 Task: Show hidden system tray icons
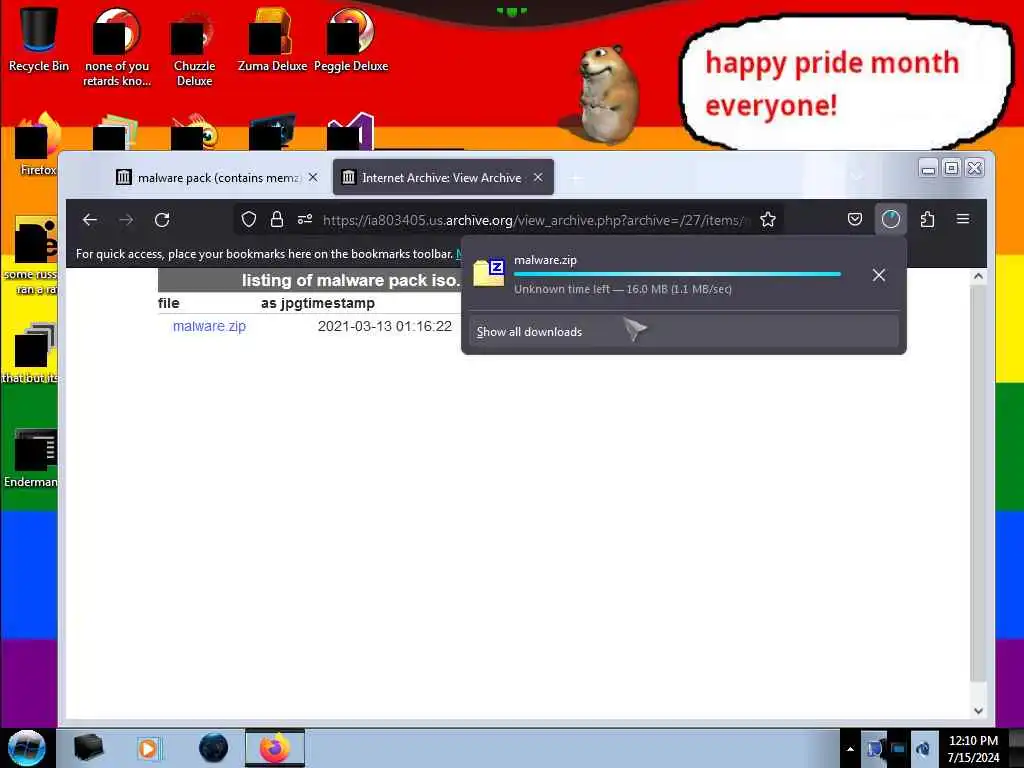tap(850, 748)
